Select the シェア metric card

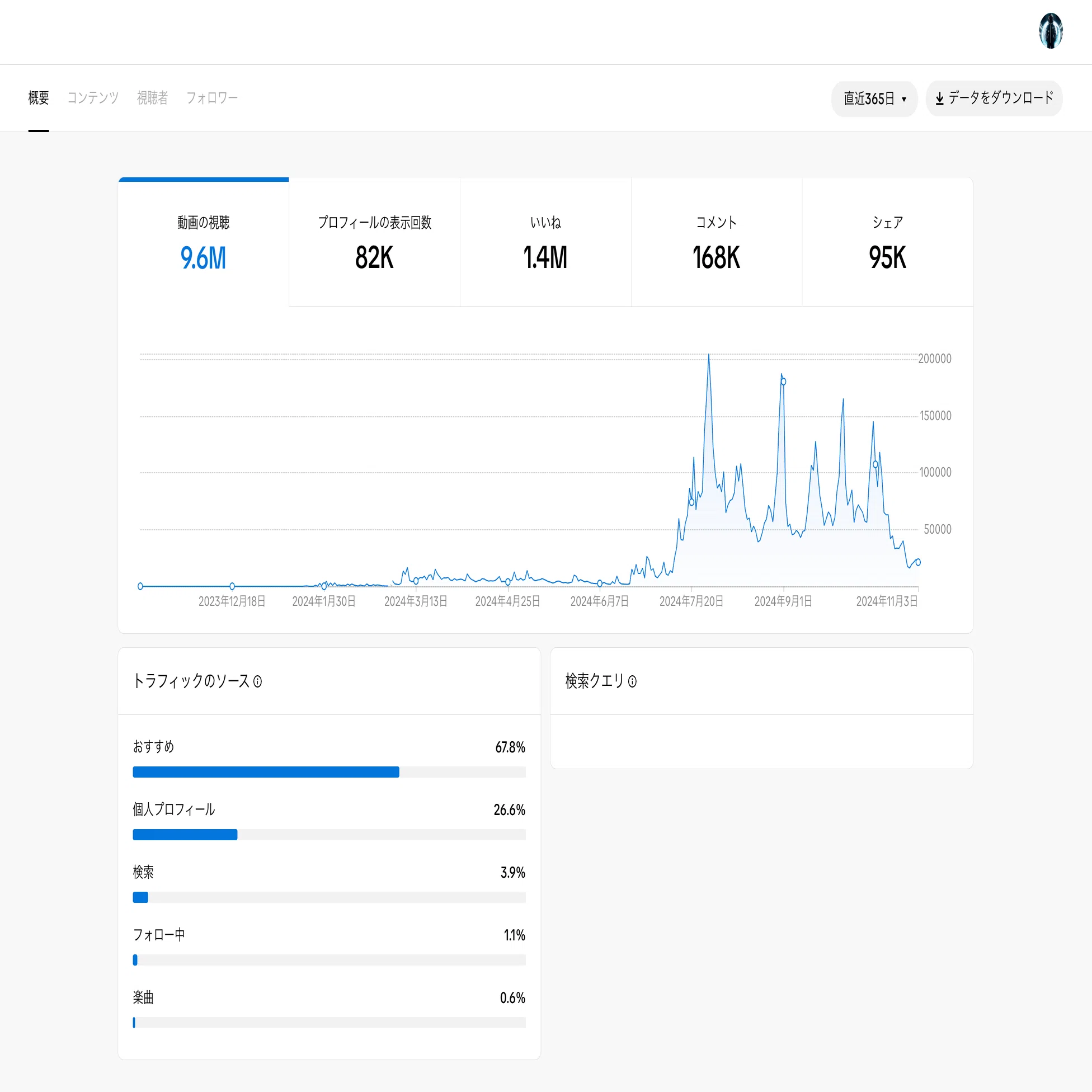pyautogui.click(x=887, y=242)
